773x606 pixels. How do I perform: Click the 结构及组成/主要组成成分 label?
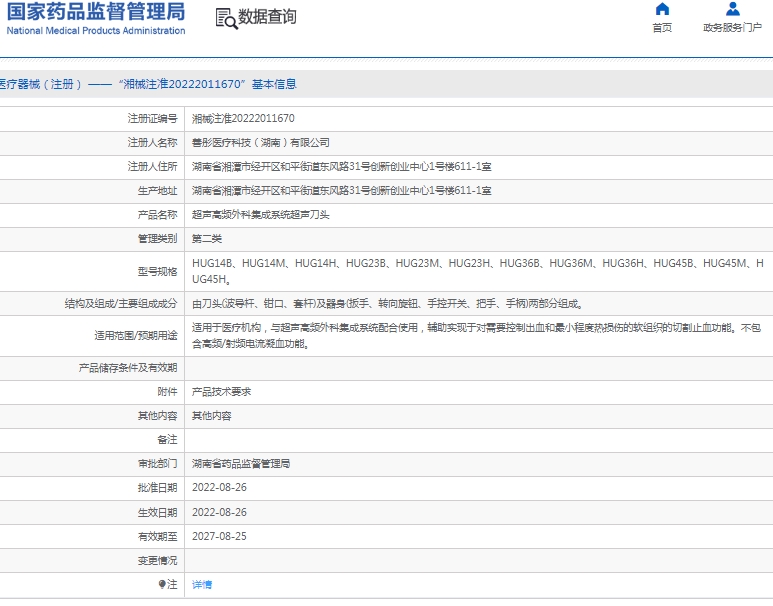(121, 304)
